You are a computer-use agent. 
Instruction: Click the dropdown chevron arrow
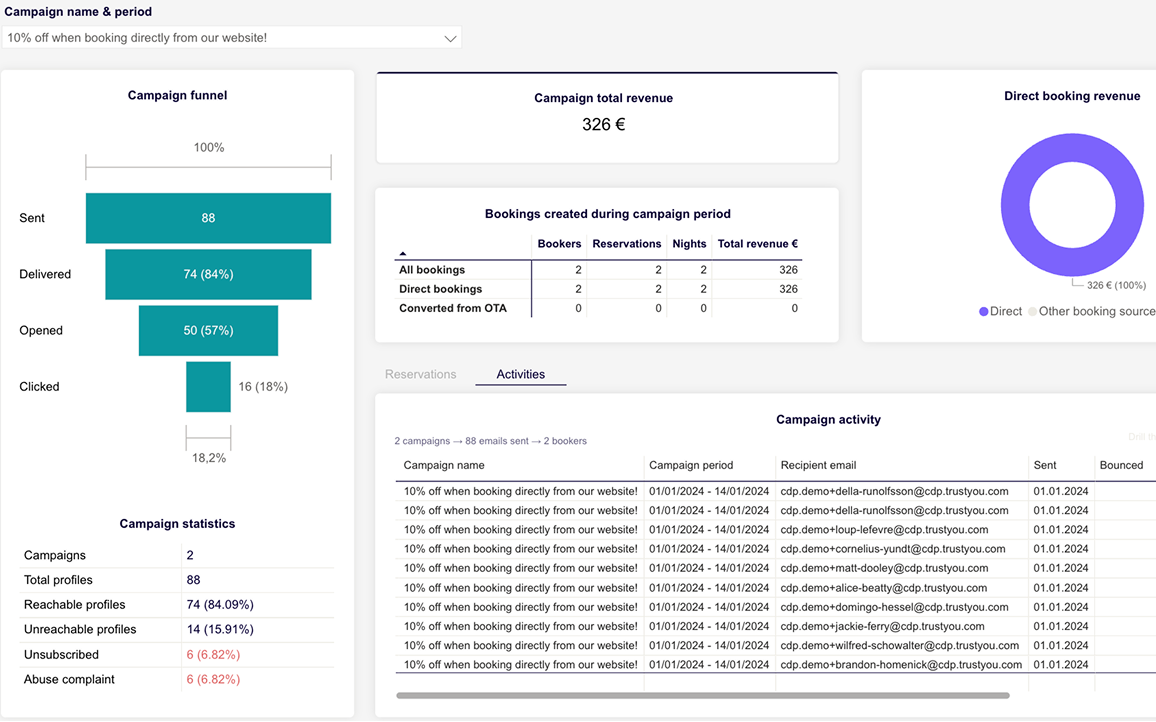click(x=450, y=38)
